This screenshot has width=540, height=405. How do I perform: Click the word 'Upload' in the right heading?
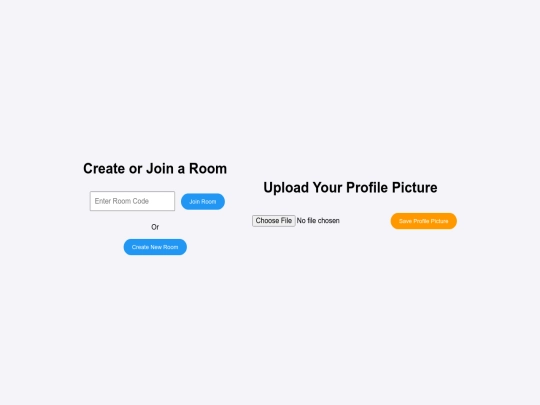coord(286,188)
